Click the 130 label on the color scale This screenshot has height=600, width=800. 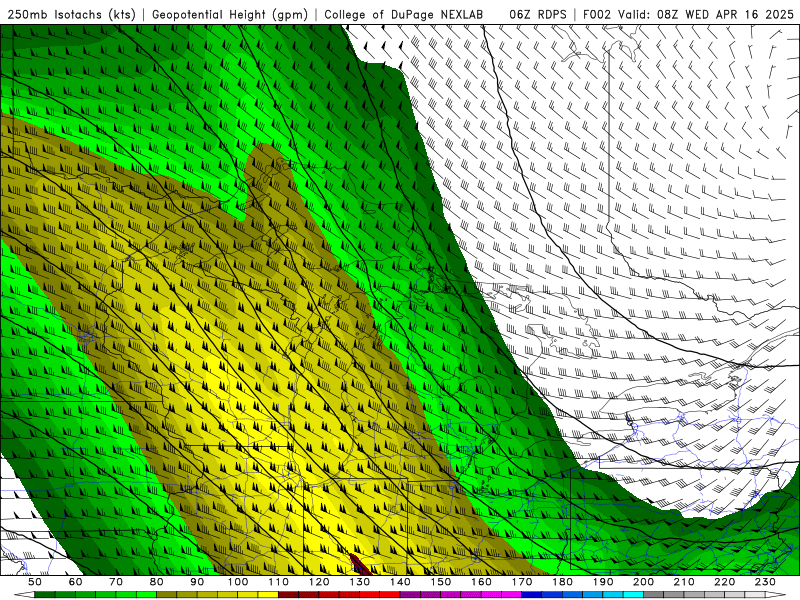tap(360, 582)
